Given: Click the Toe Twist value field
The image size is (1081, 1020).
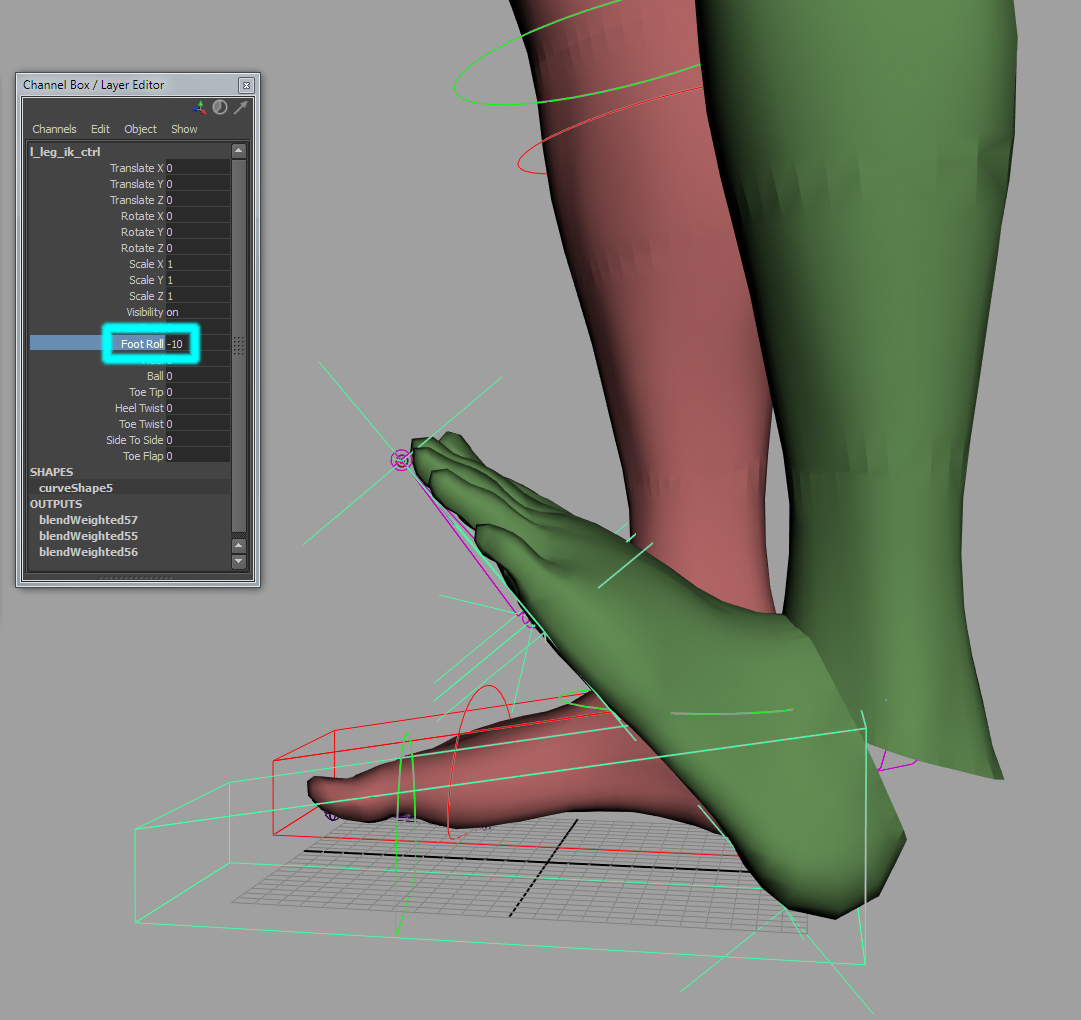Looking at the screenshot, I should (x=198, y=424).
